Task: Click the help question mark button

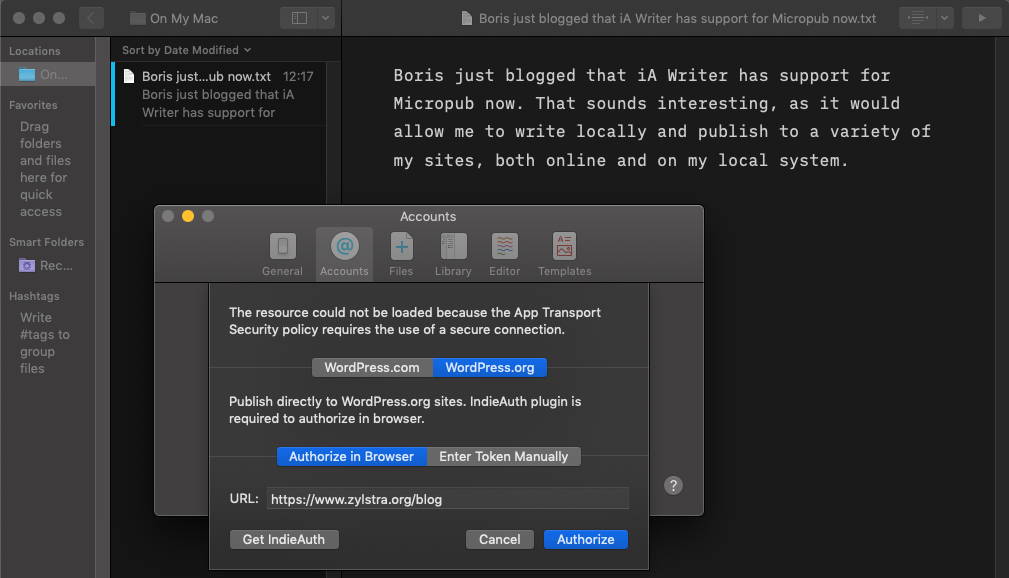Action: (x=673, y=485)
